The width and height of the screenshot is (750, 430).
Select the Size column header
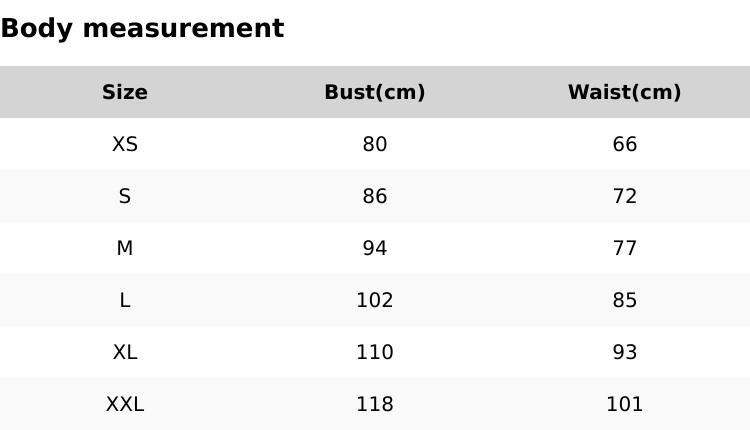click(x=125, y=93)
